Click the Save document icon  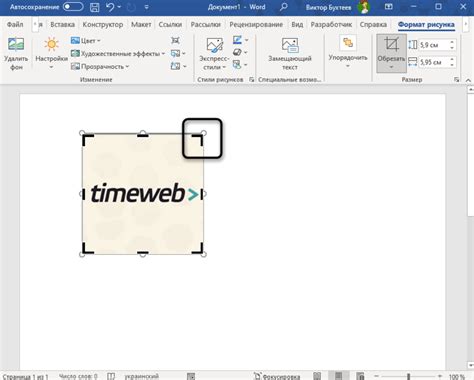click(x=95, y=7)
